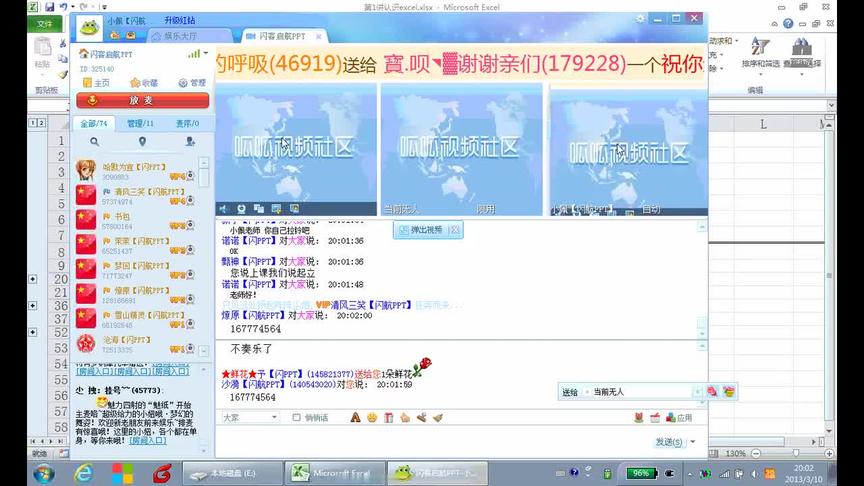Click the search users magnifier icon
The width and height of the screenshot is (864, 486).
(94, 142)
